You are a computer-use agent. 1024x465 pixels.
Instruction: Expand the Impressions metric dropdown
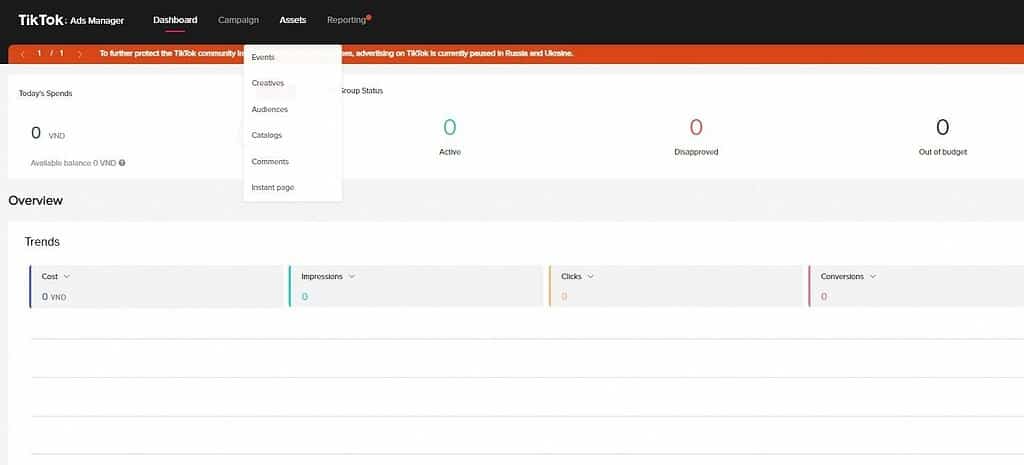tap(351, 276)
